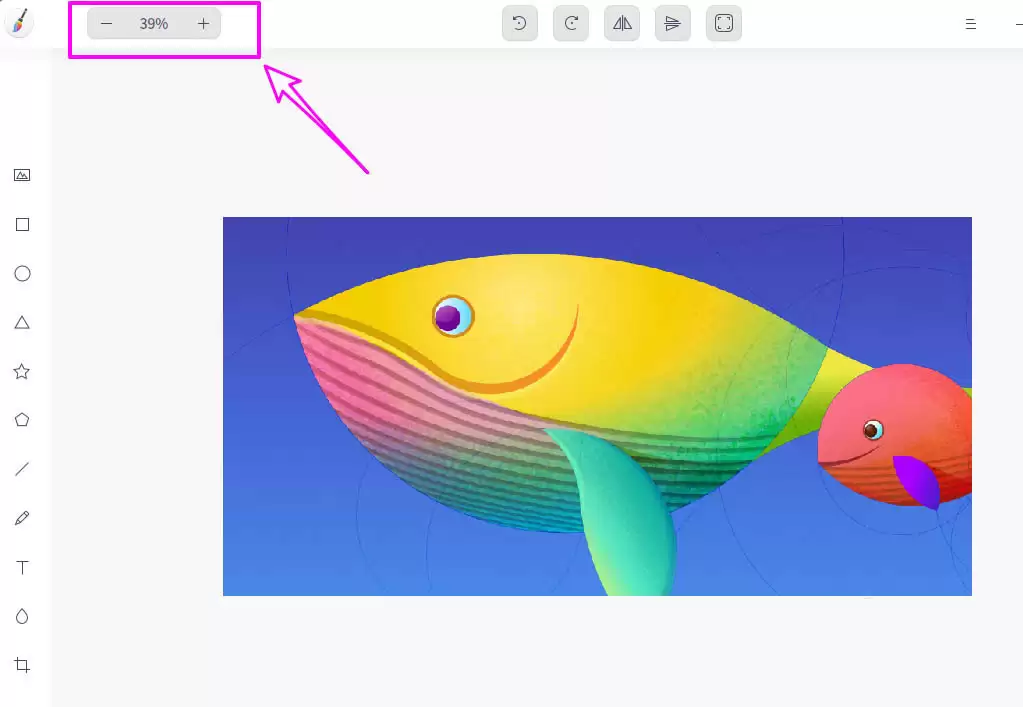
Task: Select the Blur droplet tool
Action: pyautogui.click(x=22, y=616)
